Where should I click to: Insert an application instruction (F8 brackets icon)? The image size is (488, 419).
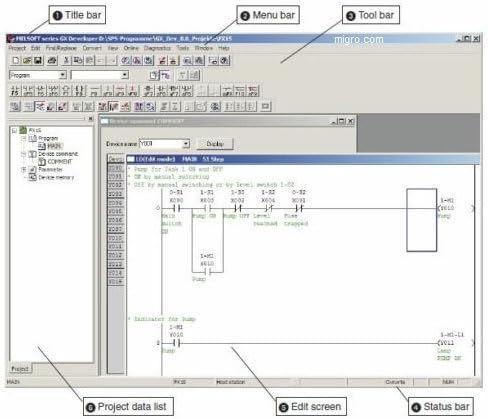pos(79,90)
